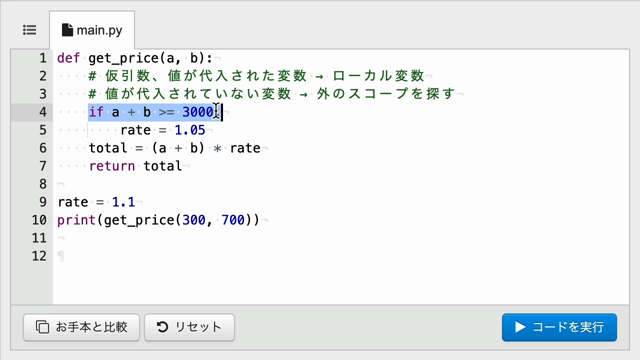Click the reset arrow icon in リセット button
The image size is (640, 360).
(x=162, y=327)
